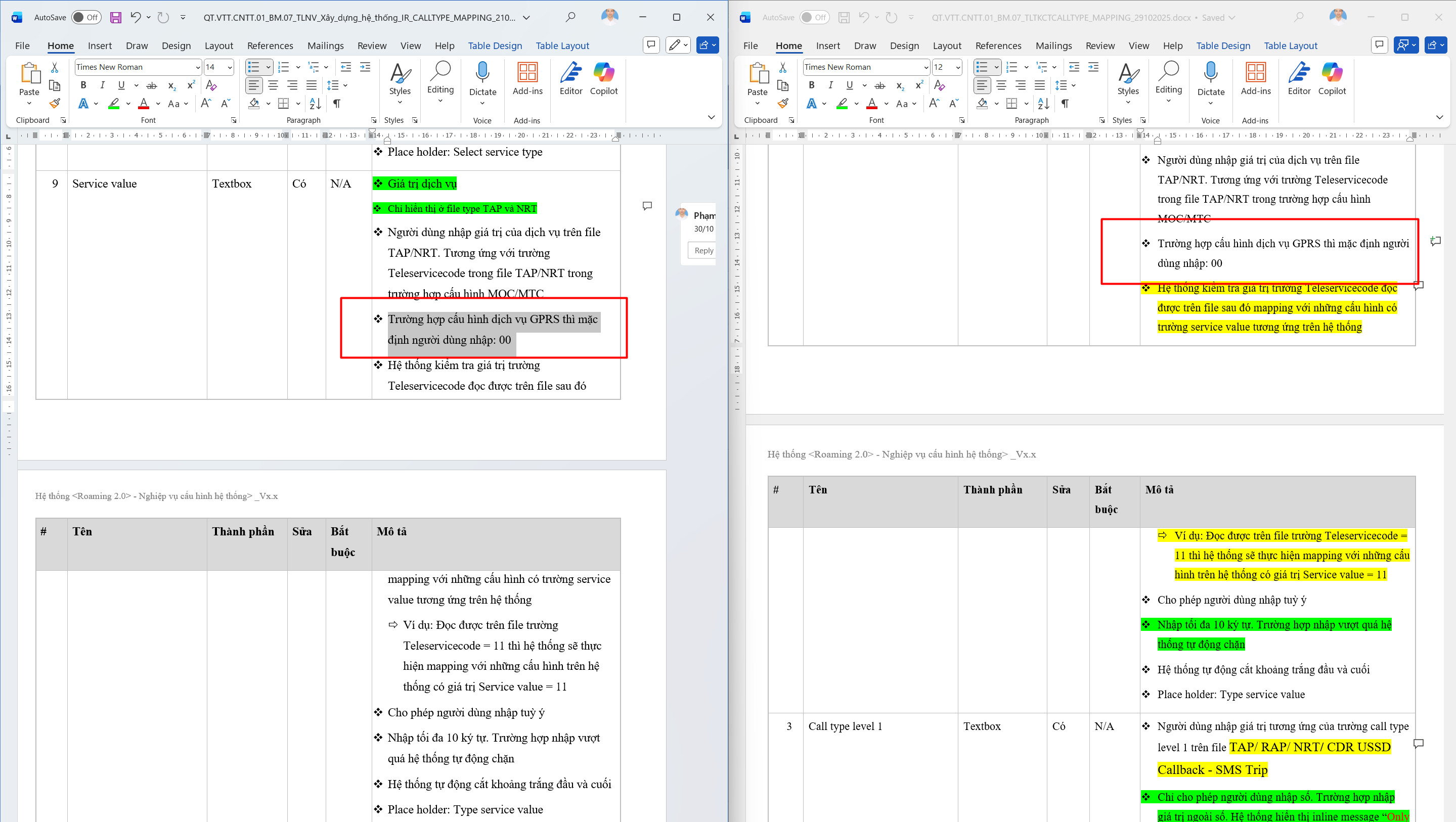The height and width of the screenshot is (822, 1456).
Task: Click Format Painter in left window
Action: click(x=55, y=104)
